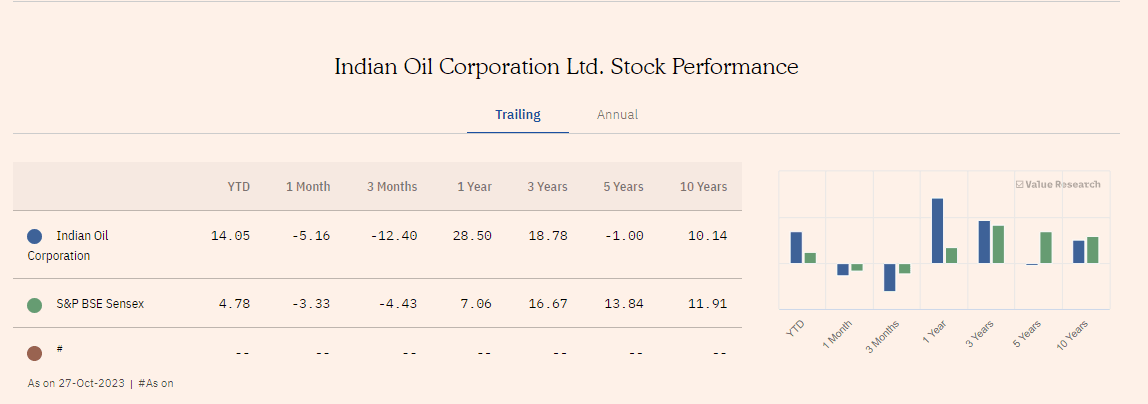Select the S&P BSE Sensex row label

[100, 304]
